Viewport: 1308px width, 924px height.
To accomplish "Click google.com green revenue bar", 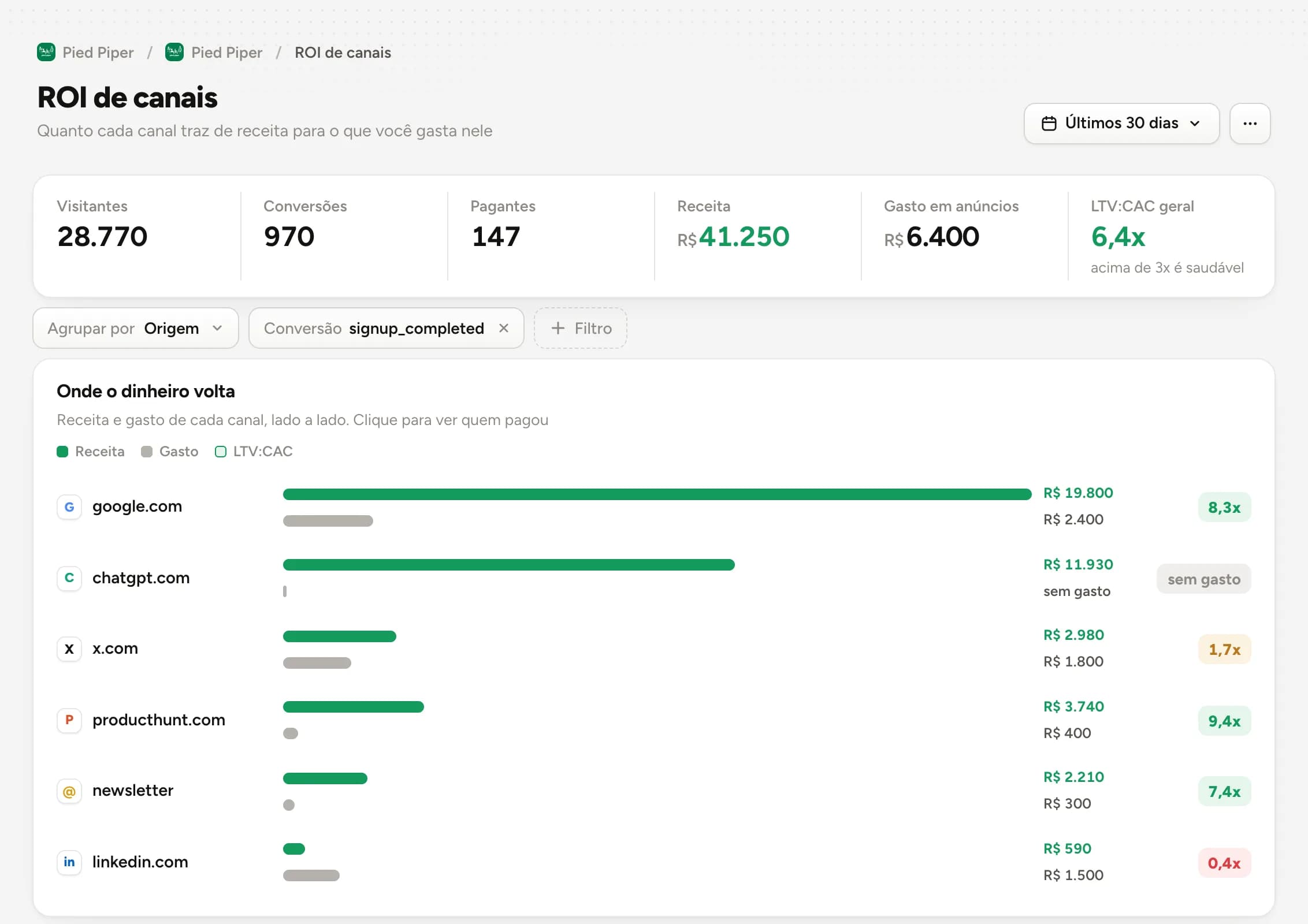I will [657, 494].
